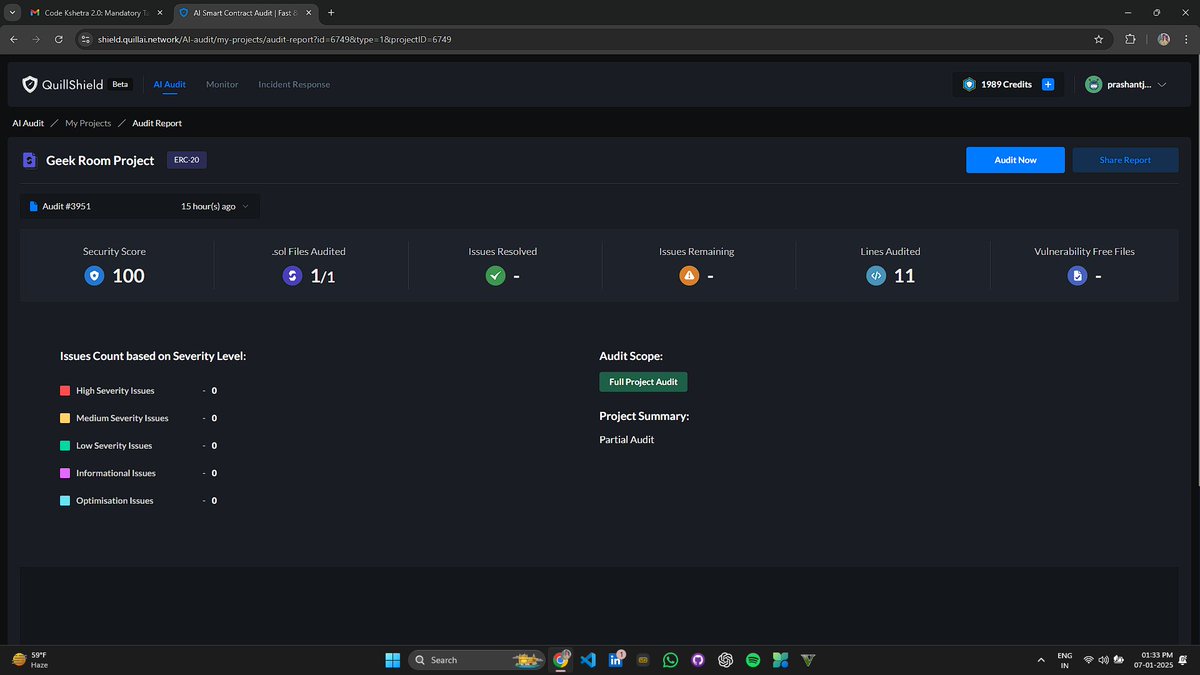The width and height of the screenshot is (1200, 675).
Task: Open the Windows Start menu
Action: 392,659
